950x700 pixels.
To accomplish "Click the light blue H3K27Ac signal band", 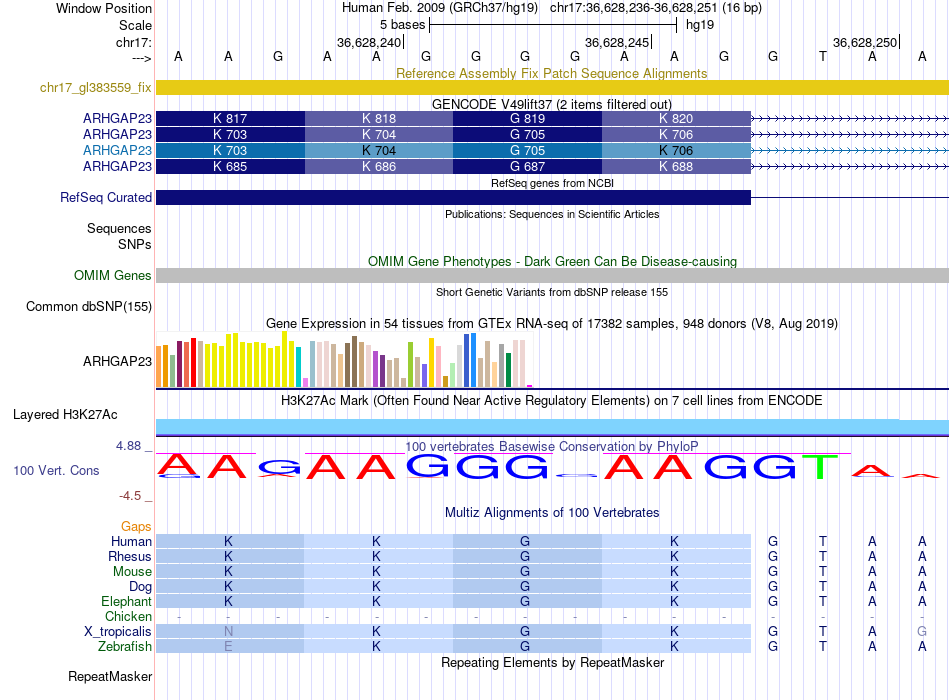I will pyautogui.click(x=552, y=427).
